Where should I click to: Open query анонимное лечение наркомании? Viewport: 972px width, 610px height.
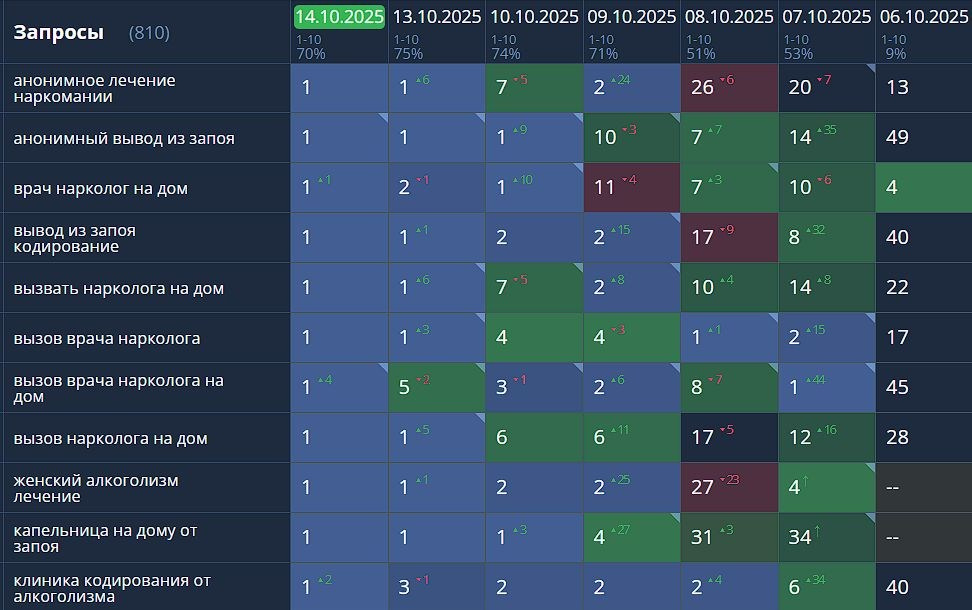tap(94, 88)
